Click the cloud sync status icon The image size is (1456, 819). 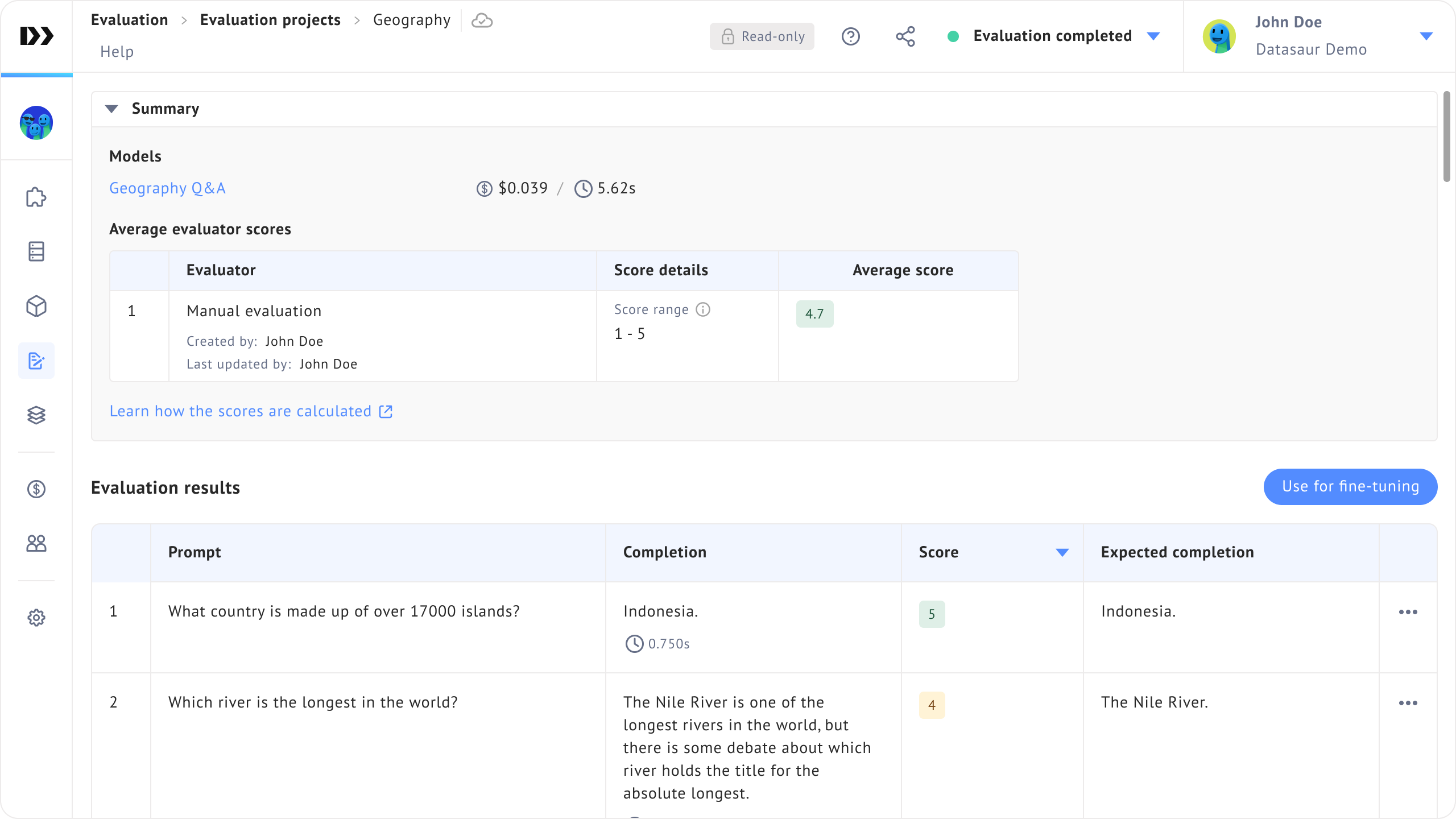tap(482, 21)
